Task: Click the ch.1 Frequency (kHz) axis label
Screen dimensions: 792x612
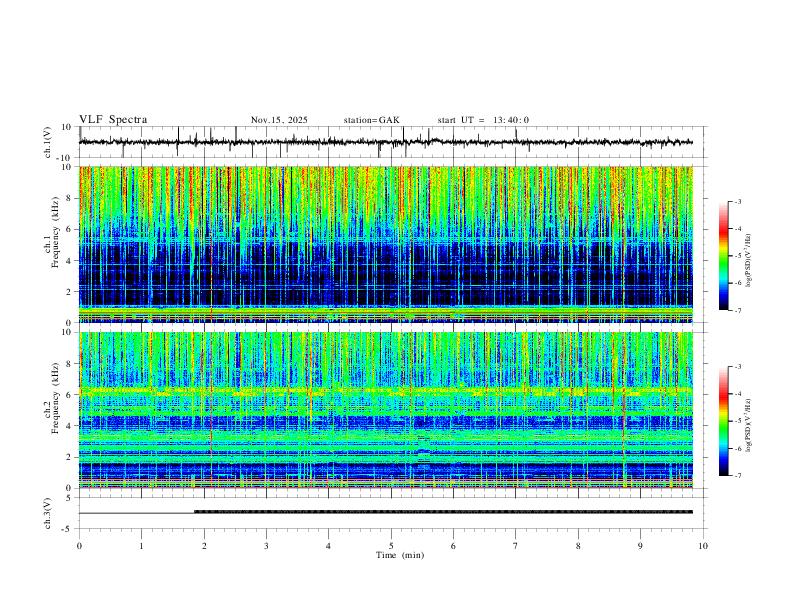Action: click(x=52, y=232)
